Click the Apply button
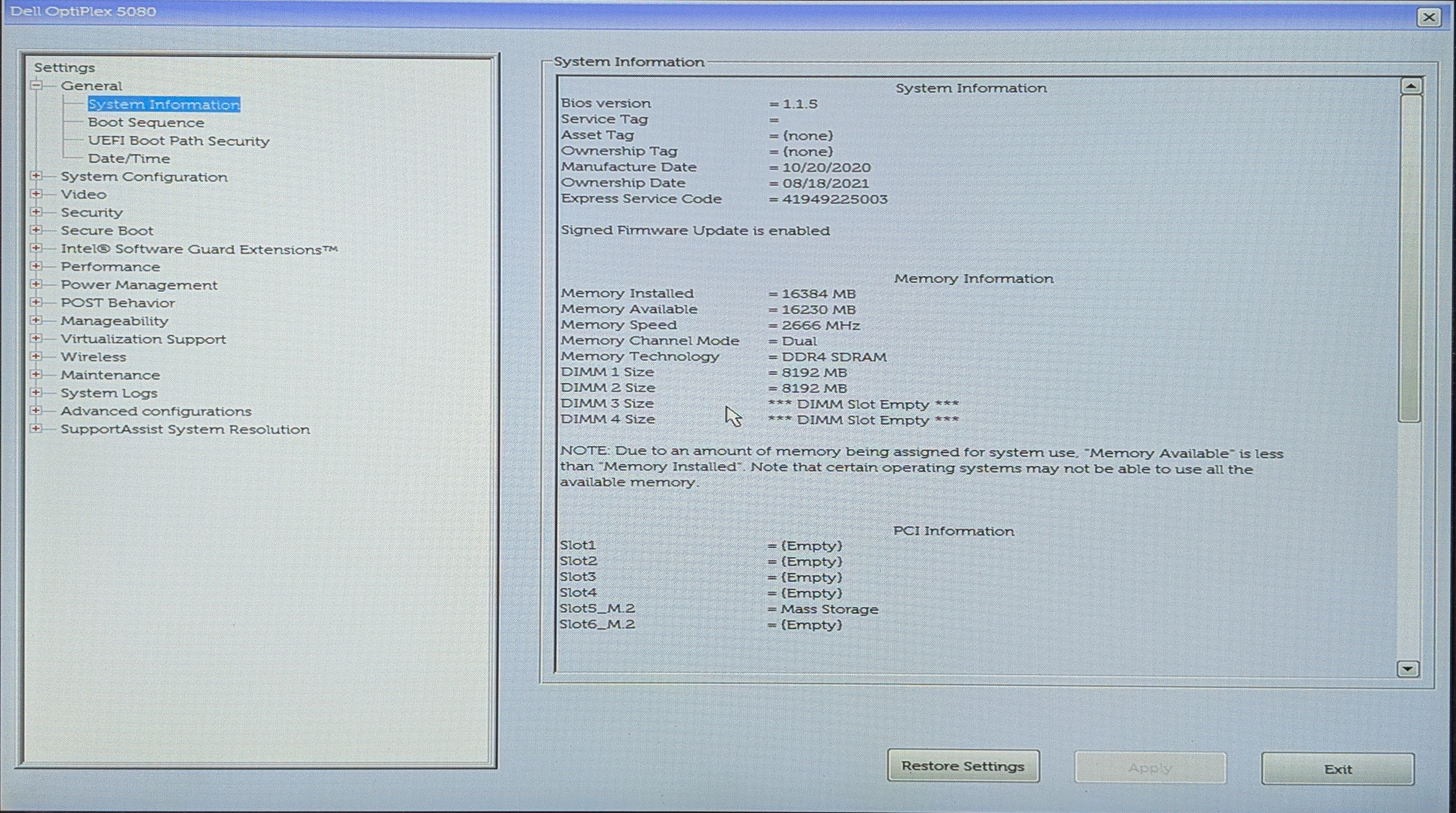1456x813 pixels. tap(1150, 768)
